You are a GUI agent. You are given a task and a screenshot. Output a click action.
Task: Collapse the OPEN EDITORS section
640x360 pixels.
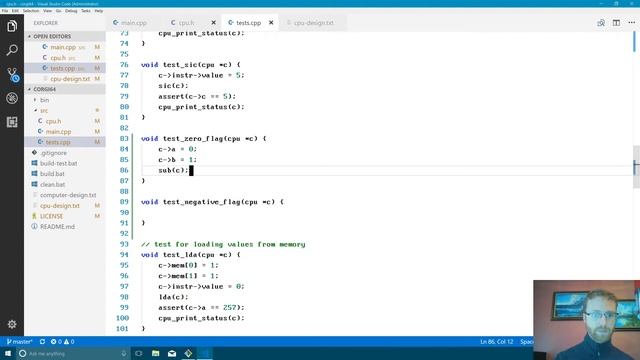point(52,36)
